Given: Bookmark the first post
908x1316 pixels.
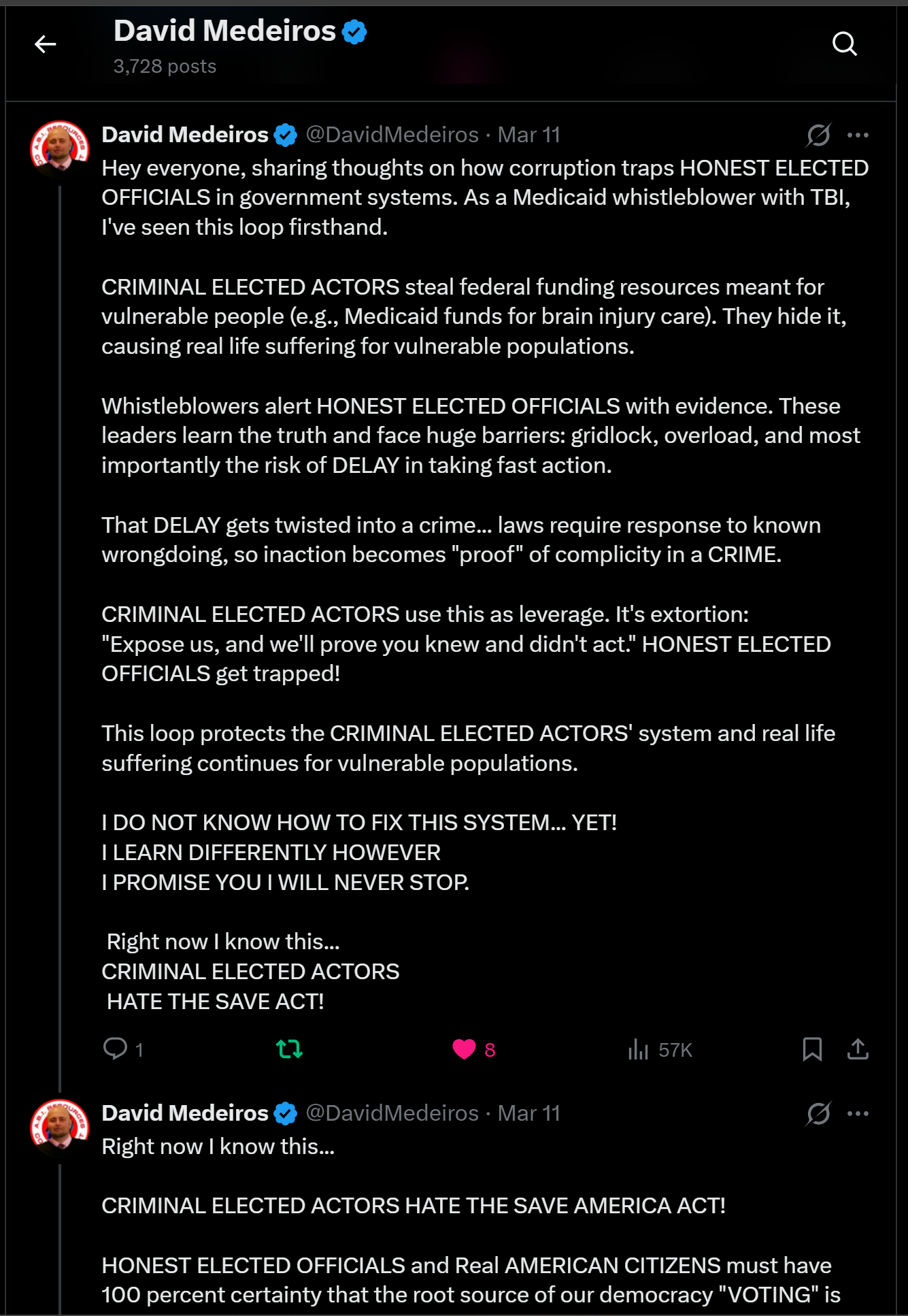Looking at the screenshot, I should [x=812, y=1049].
